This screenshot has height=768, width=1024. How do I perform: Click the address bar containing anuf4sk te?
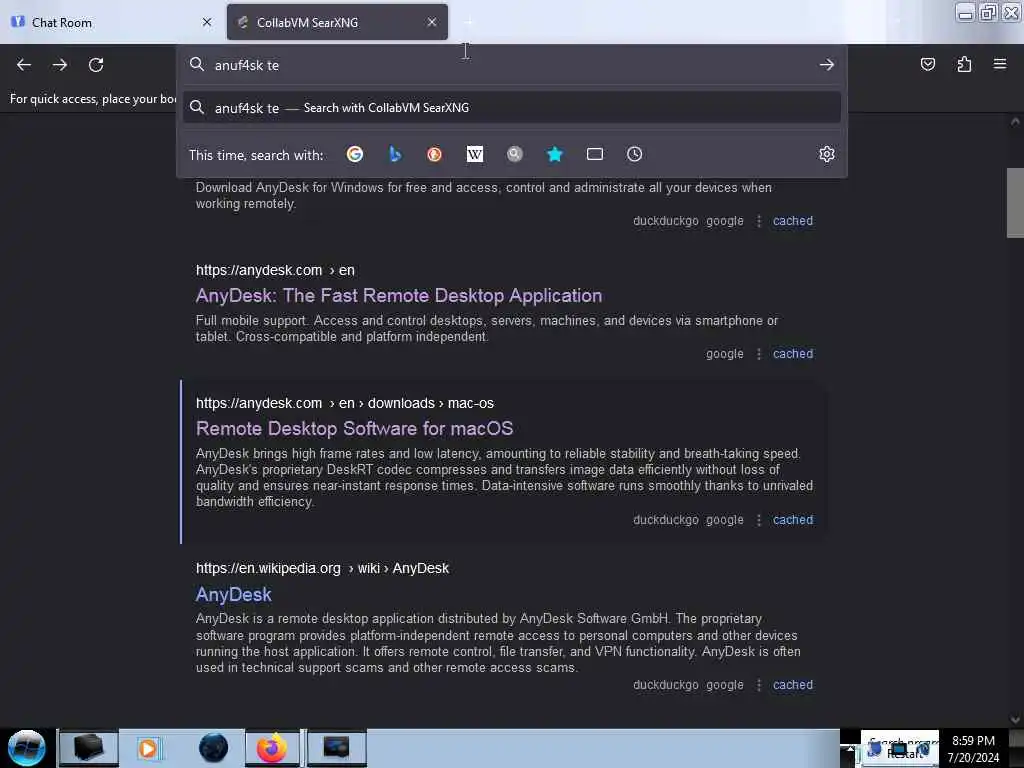click(511, 65)
